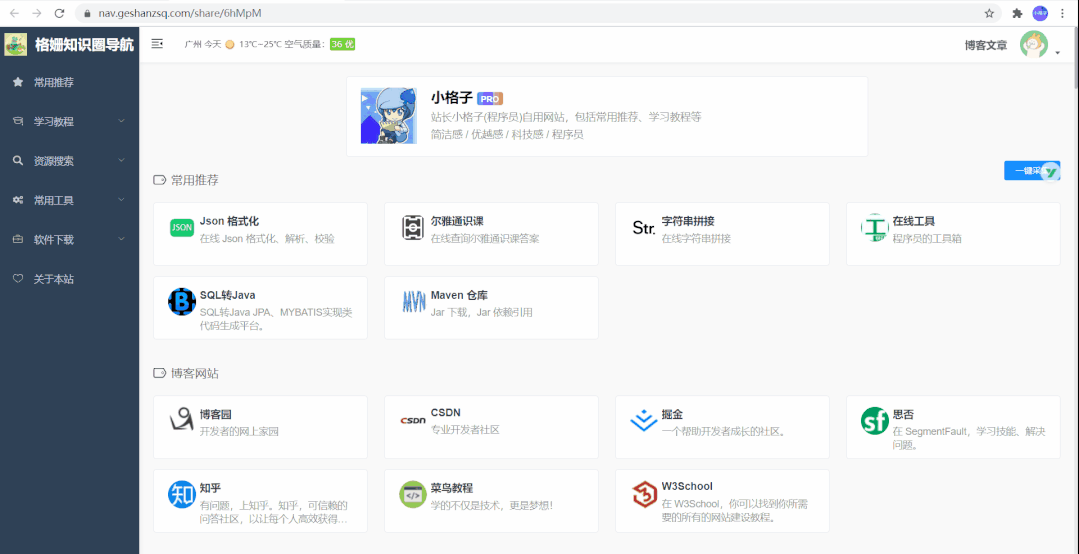Screen dimensions: 1079x554
Task: Click the 思否 green sf icon
Action: point(875,420)
